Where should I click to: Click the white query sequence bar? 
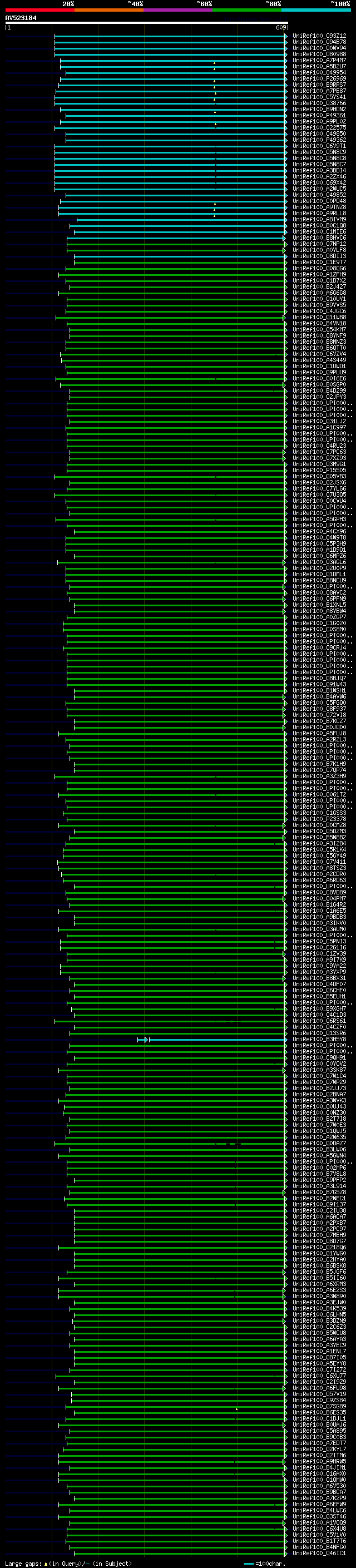[147, 23]
